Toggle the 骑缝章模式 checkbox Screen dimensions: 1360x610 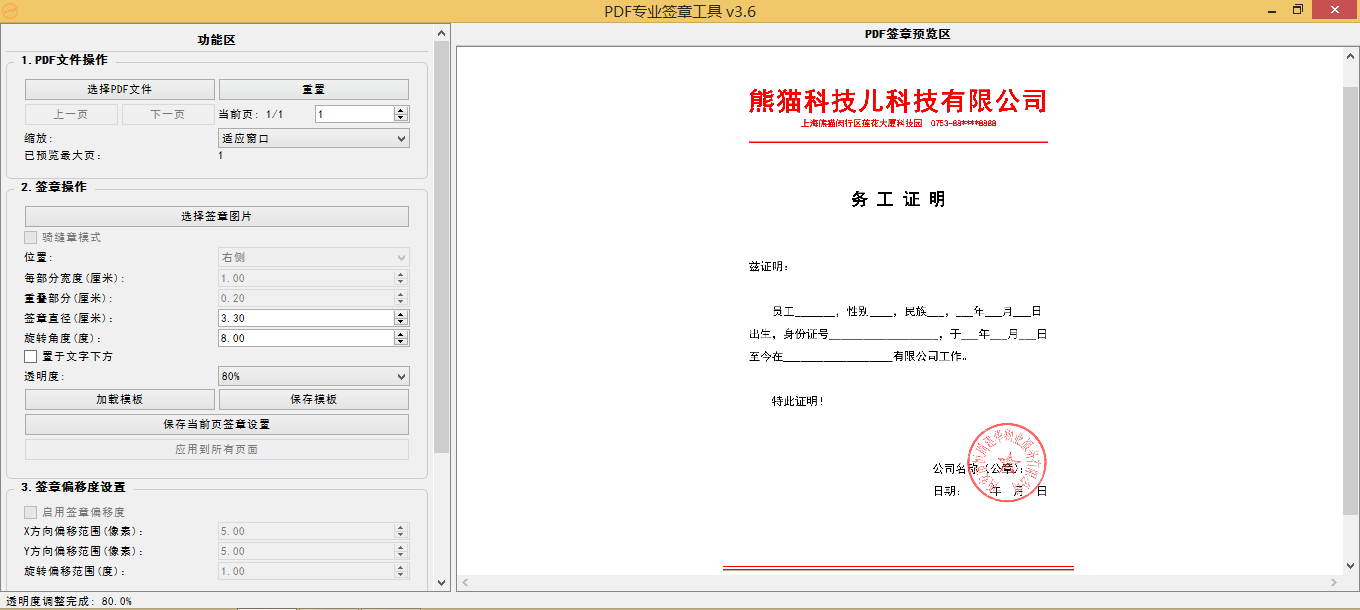(31, 238)
